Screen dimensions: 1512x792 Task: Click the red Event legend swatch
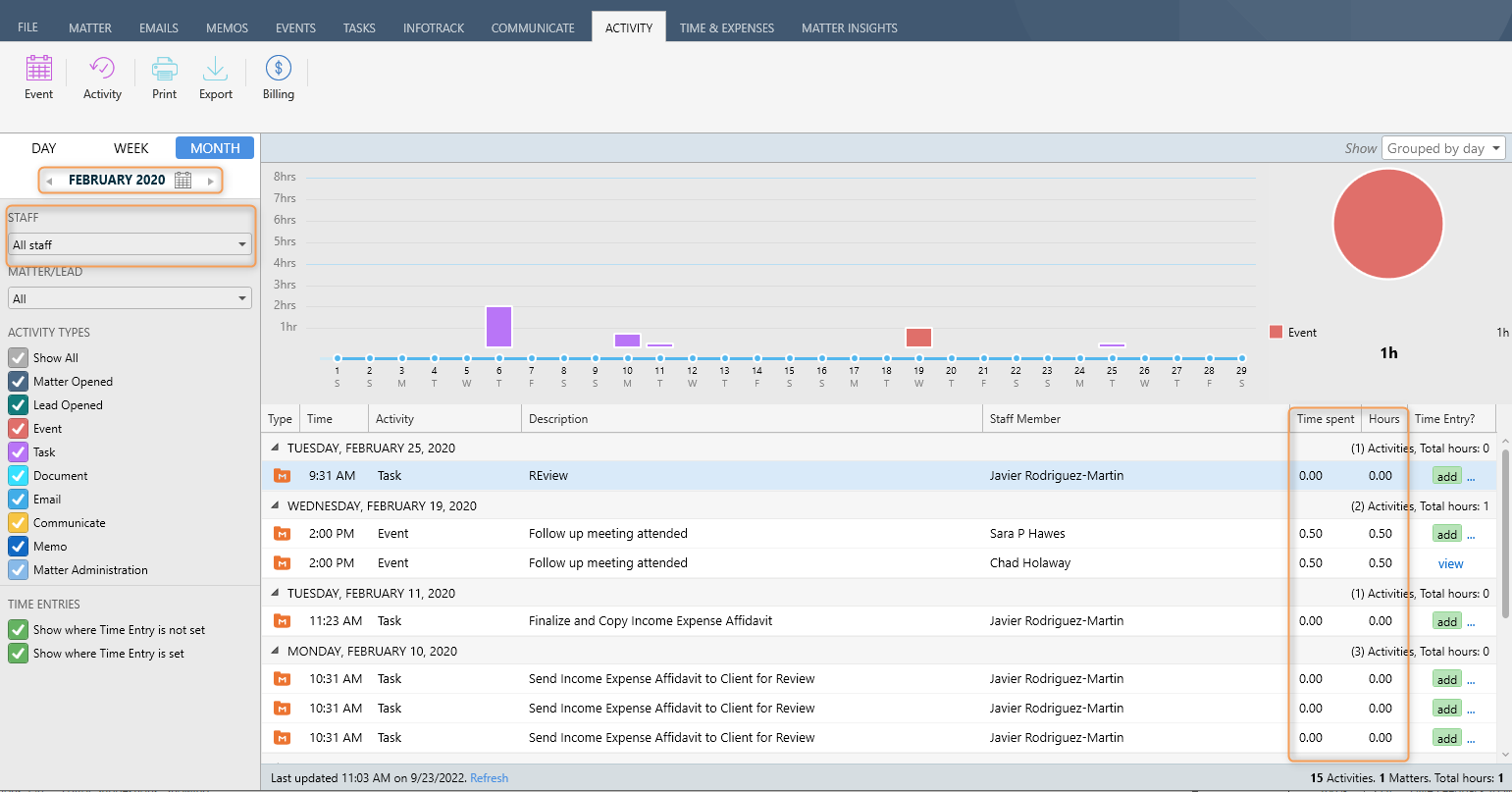point(1276,332)
